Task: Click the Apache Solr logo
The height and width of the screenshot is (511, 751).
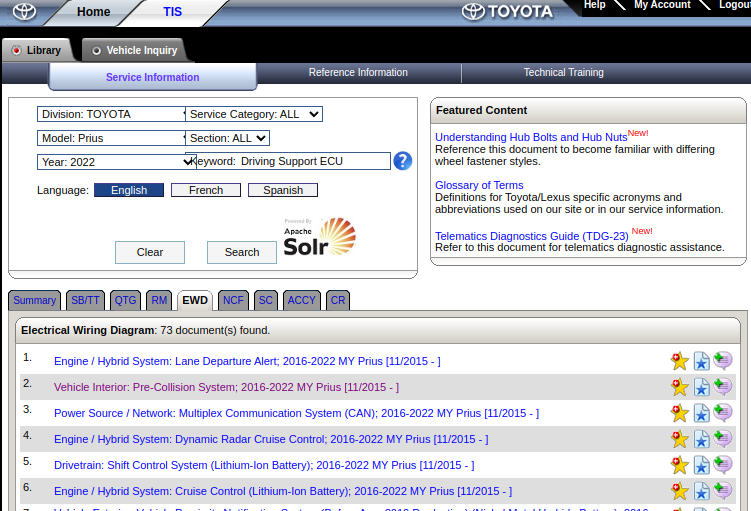Action: 319,238
